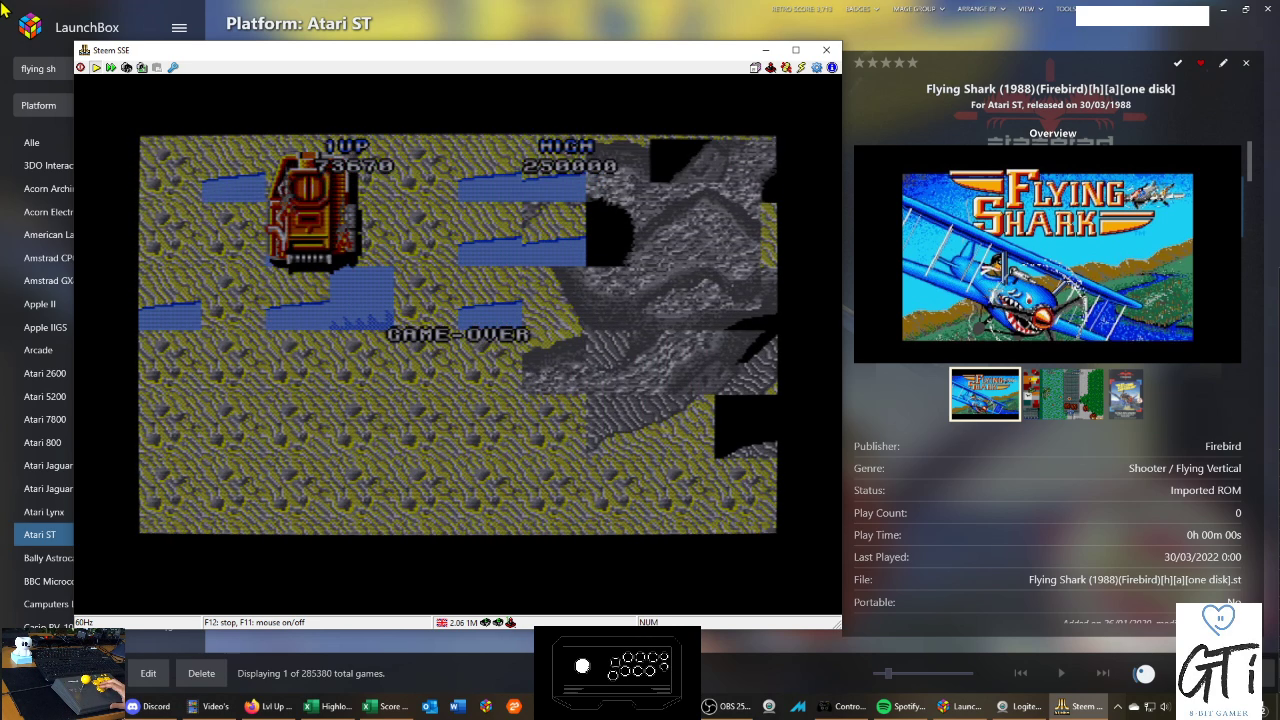
Task: Open Steem's blue information icon
Action: coord(832,68)
